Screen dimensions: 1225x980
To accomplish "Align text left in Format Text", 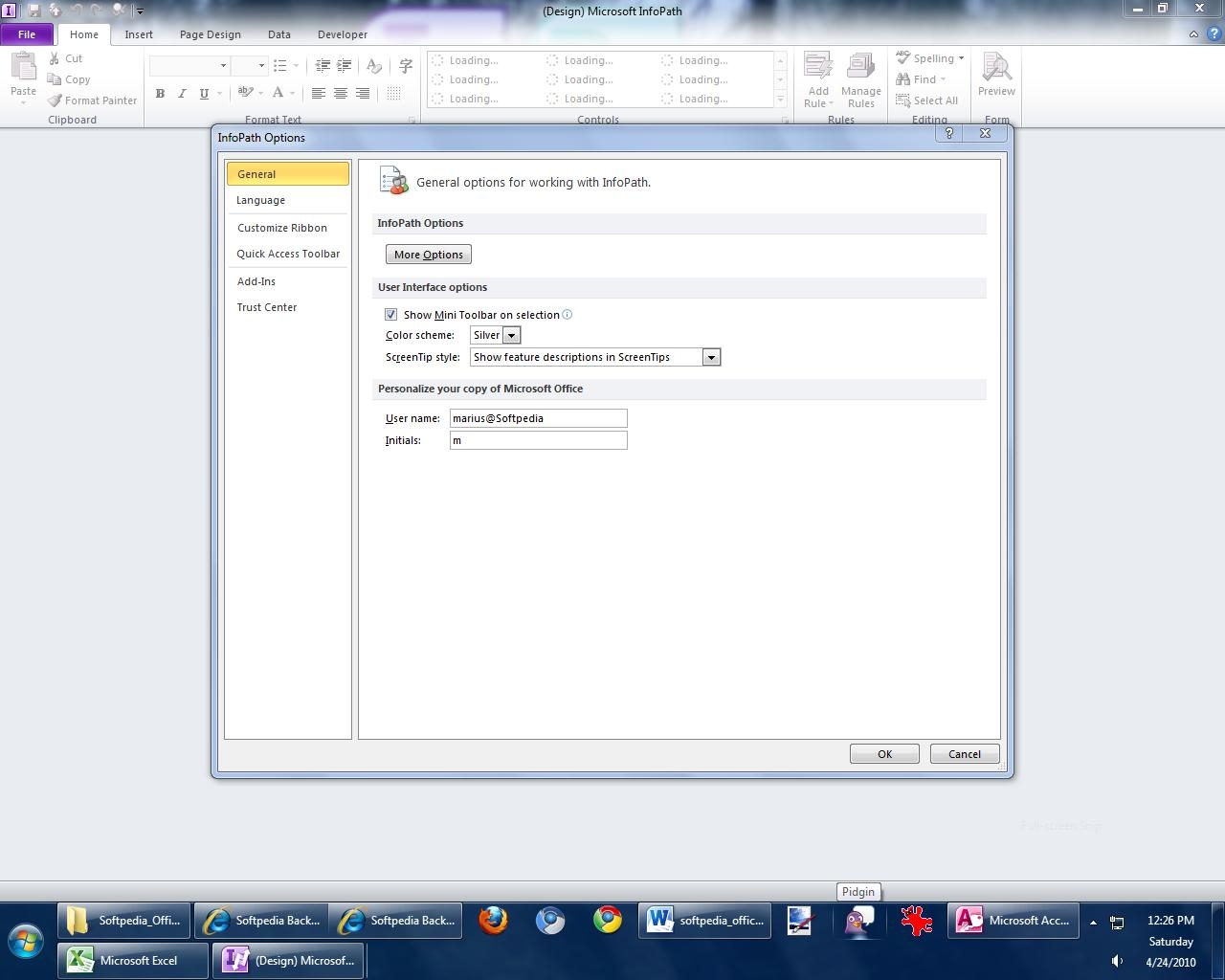I will 318,93.
